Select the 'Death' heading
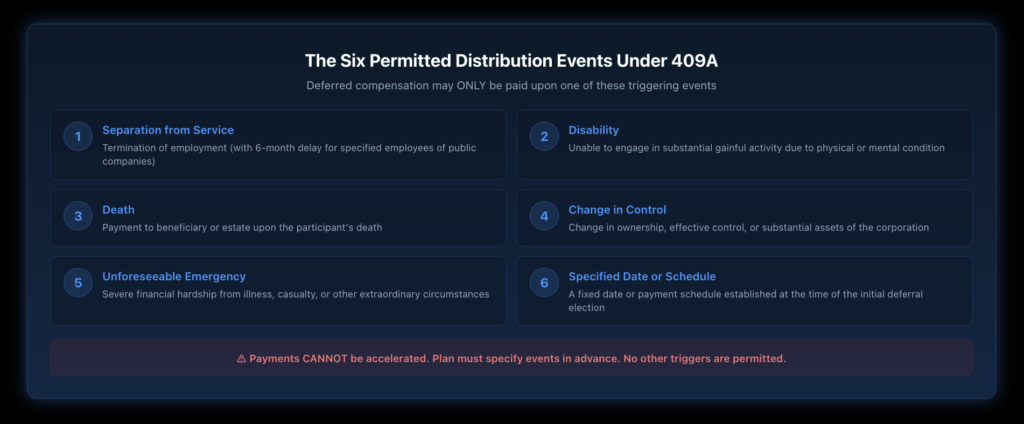 (118, 210)
